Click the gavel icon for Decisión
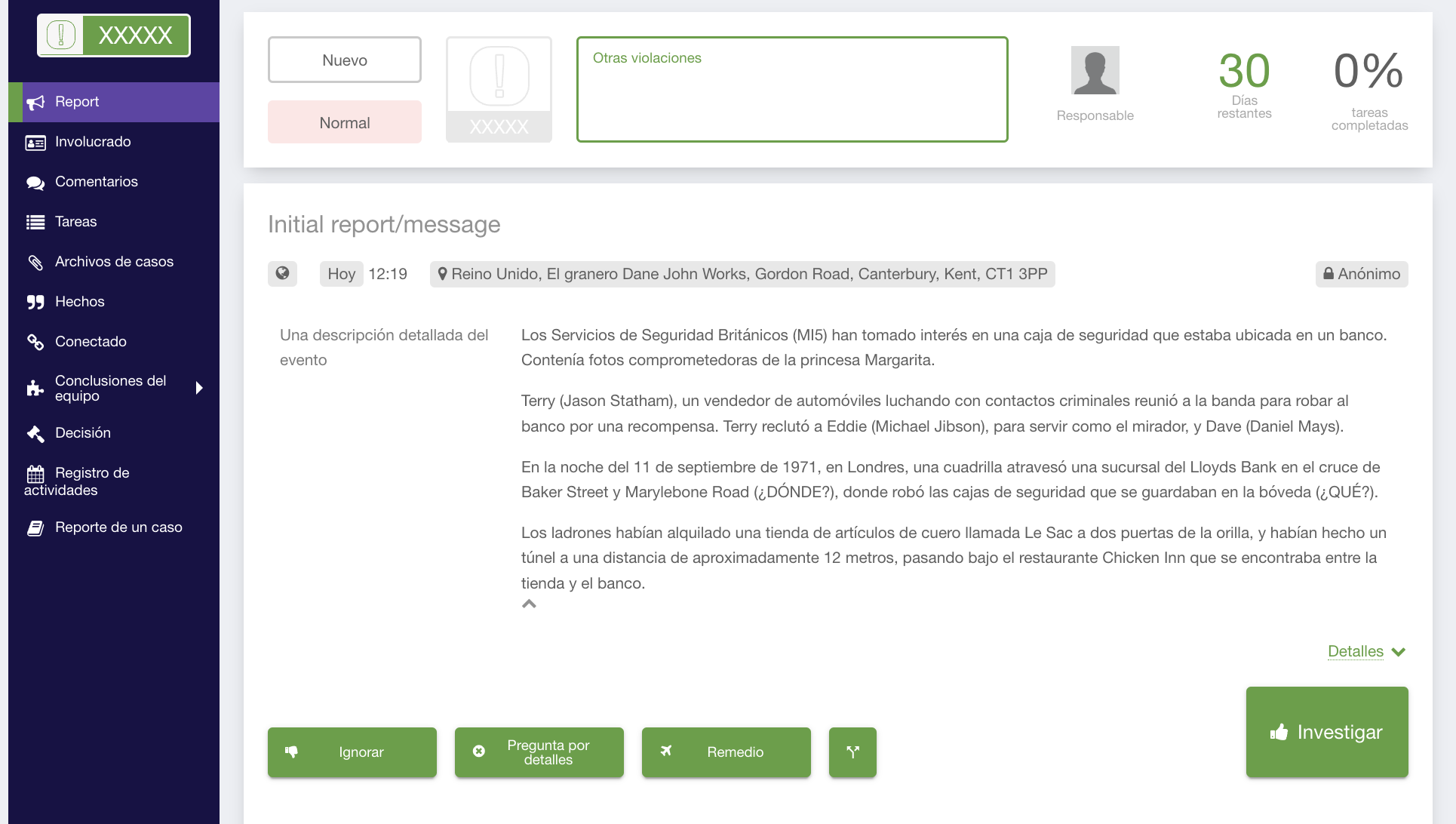The width and height of the screenshot is (1456, 824). point(35,433)
